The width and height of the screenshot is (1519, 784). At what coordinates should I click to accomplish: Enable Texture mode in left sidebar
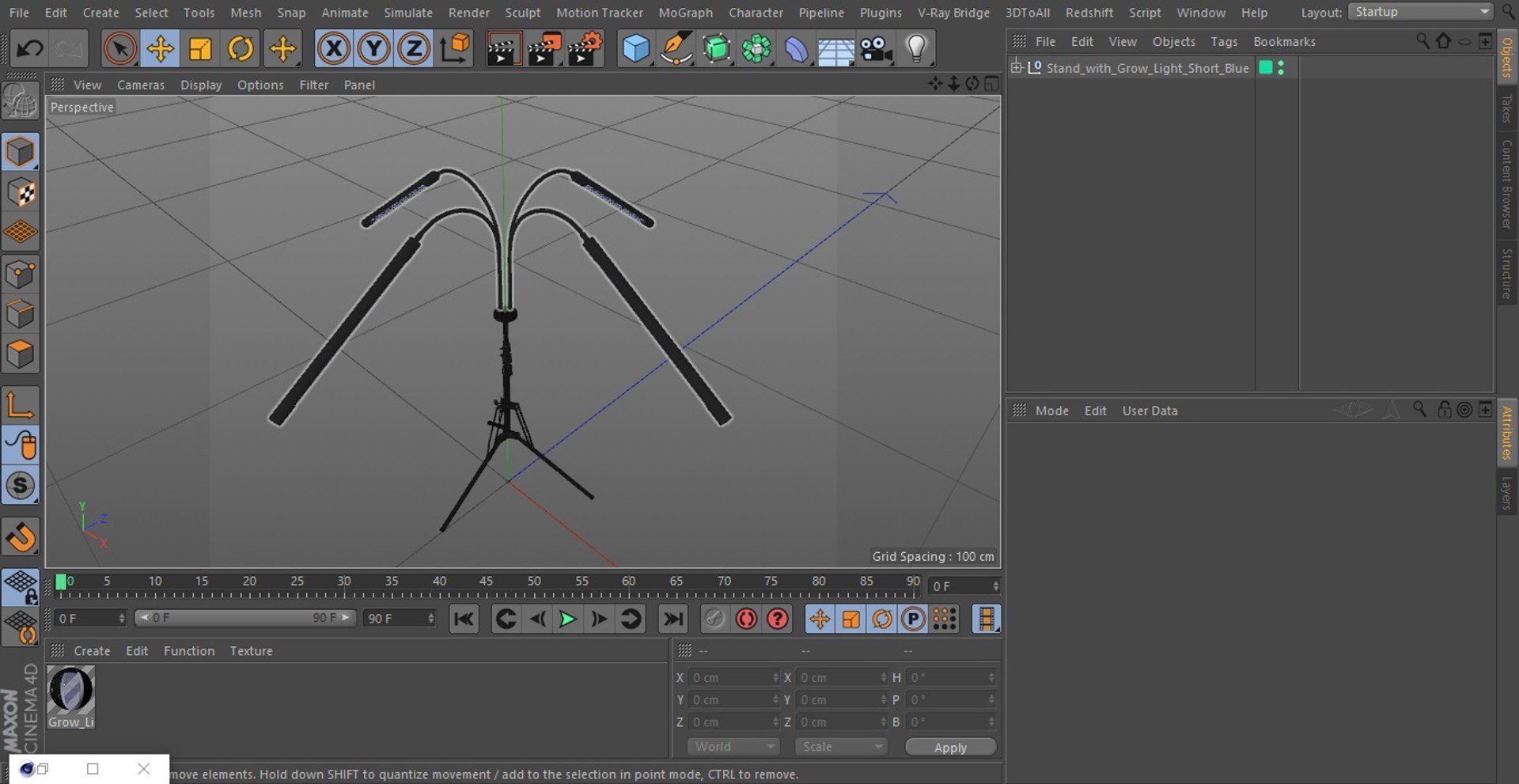pos(21,192)
